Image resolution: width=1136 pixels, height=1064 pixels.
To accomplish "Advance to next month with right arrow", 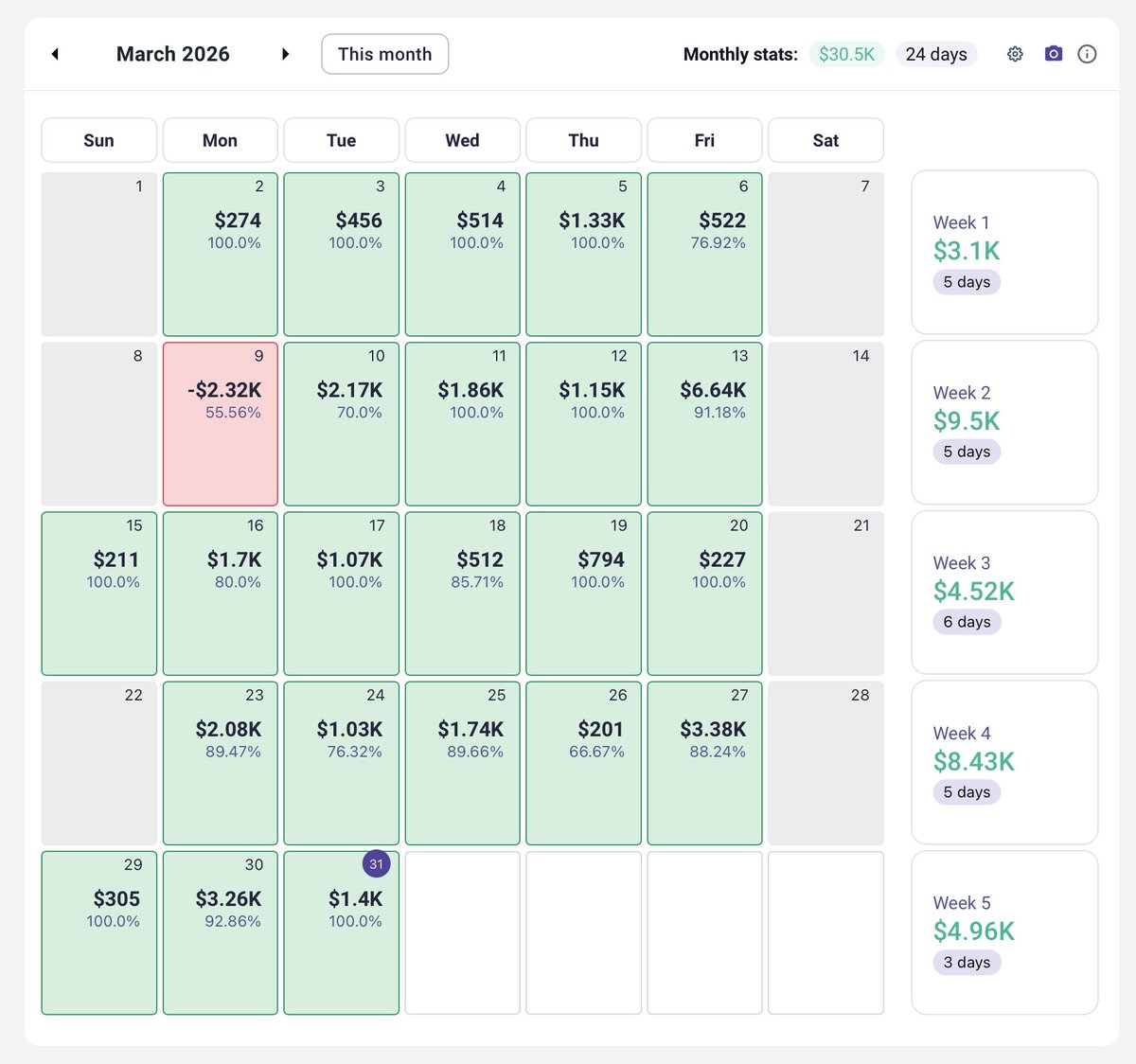I will (286, 54).
